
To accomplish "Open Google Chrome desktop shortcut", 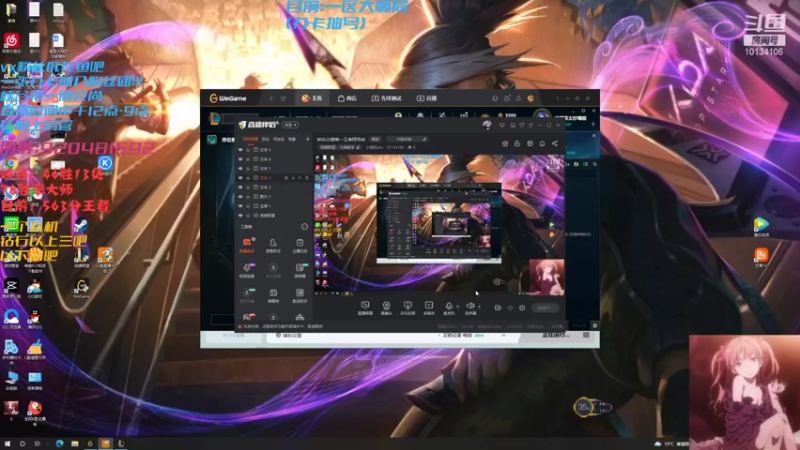I will pyautogui.click(x=11, y=163).
